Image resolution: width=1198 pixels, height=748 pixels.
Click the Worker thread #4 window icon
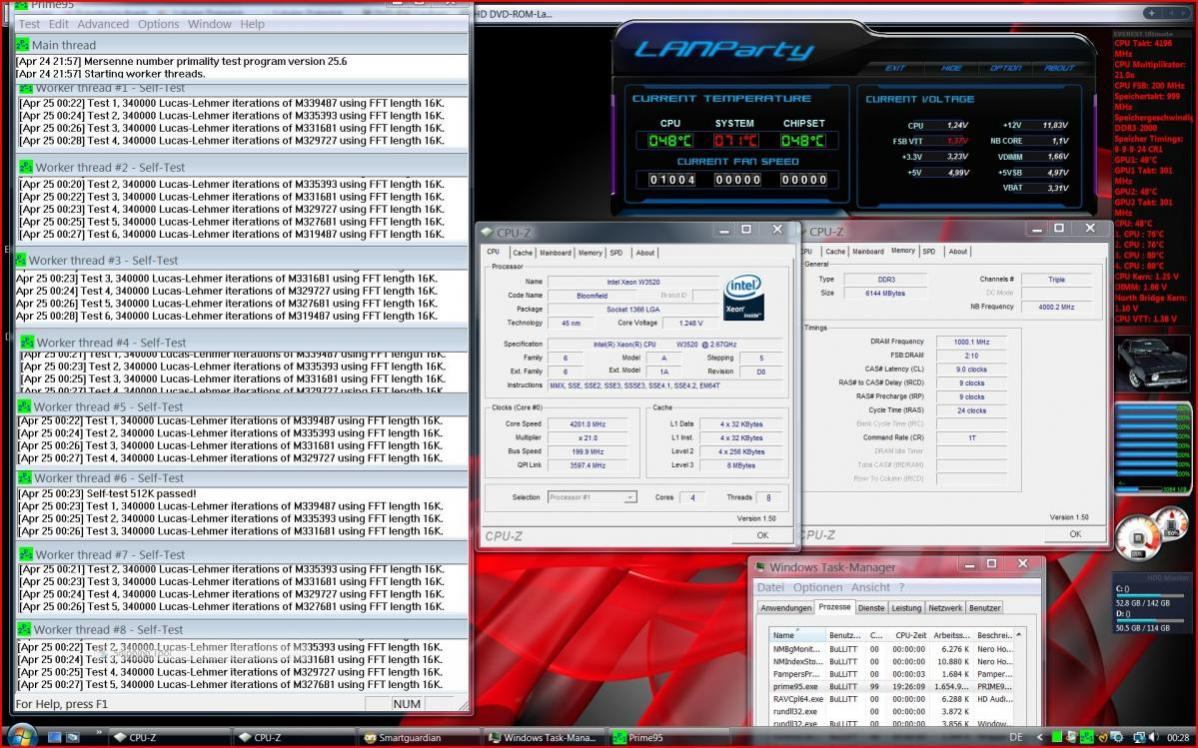click(27, 342)
